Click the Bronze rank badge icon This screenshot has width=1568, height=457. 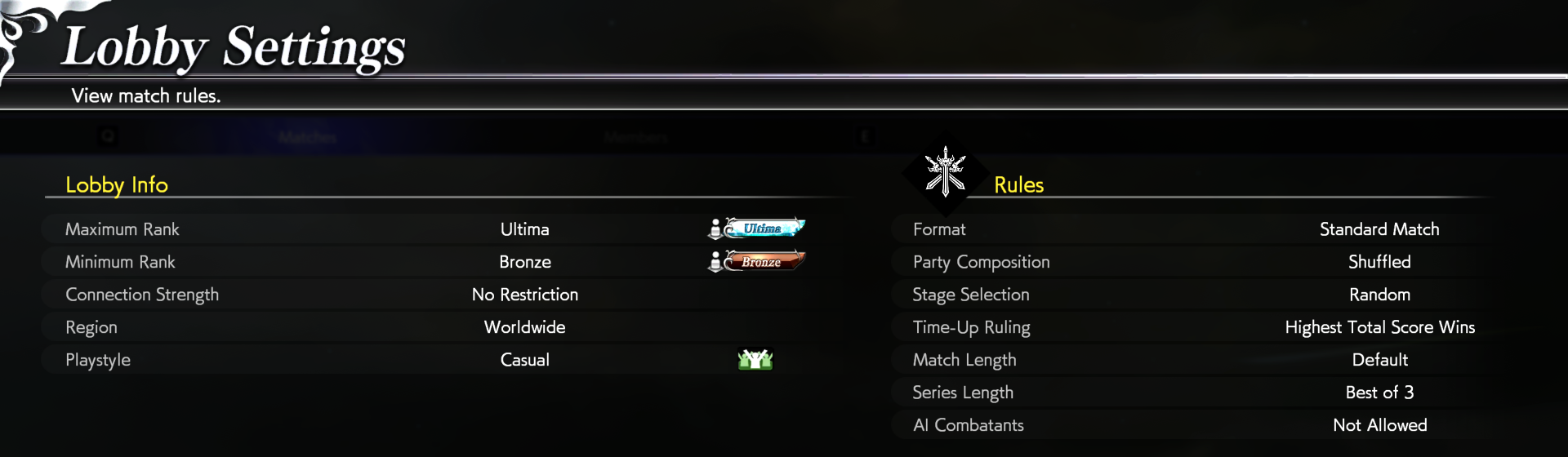(x=756, y=261)
